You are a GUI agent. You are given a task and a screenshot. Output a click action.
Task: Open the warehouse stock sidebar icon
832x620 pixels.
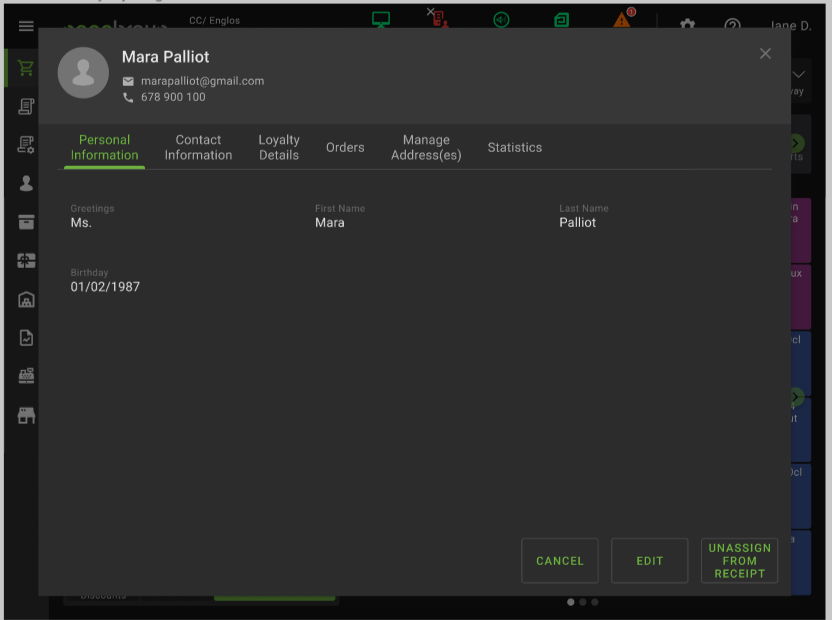pos(26,299)
